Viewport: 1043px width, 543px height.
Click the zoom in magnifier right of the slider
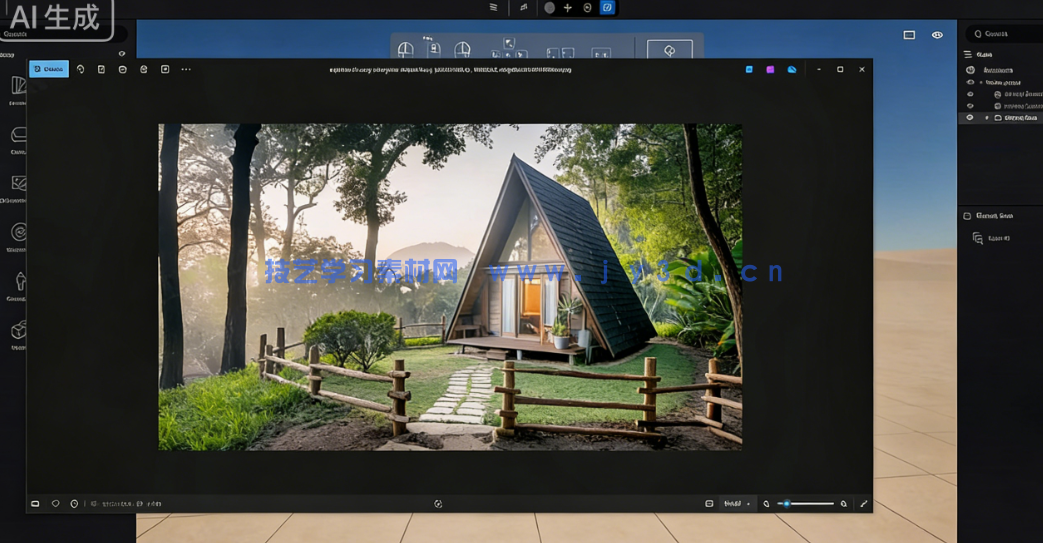pos(844,504)
